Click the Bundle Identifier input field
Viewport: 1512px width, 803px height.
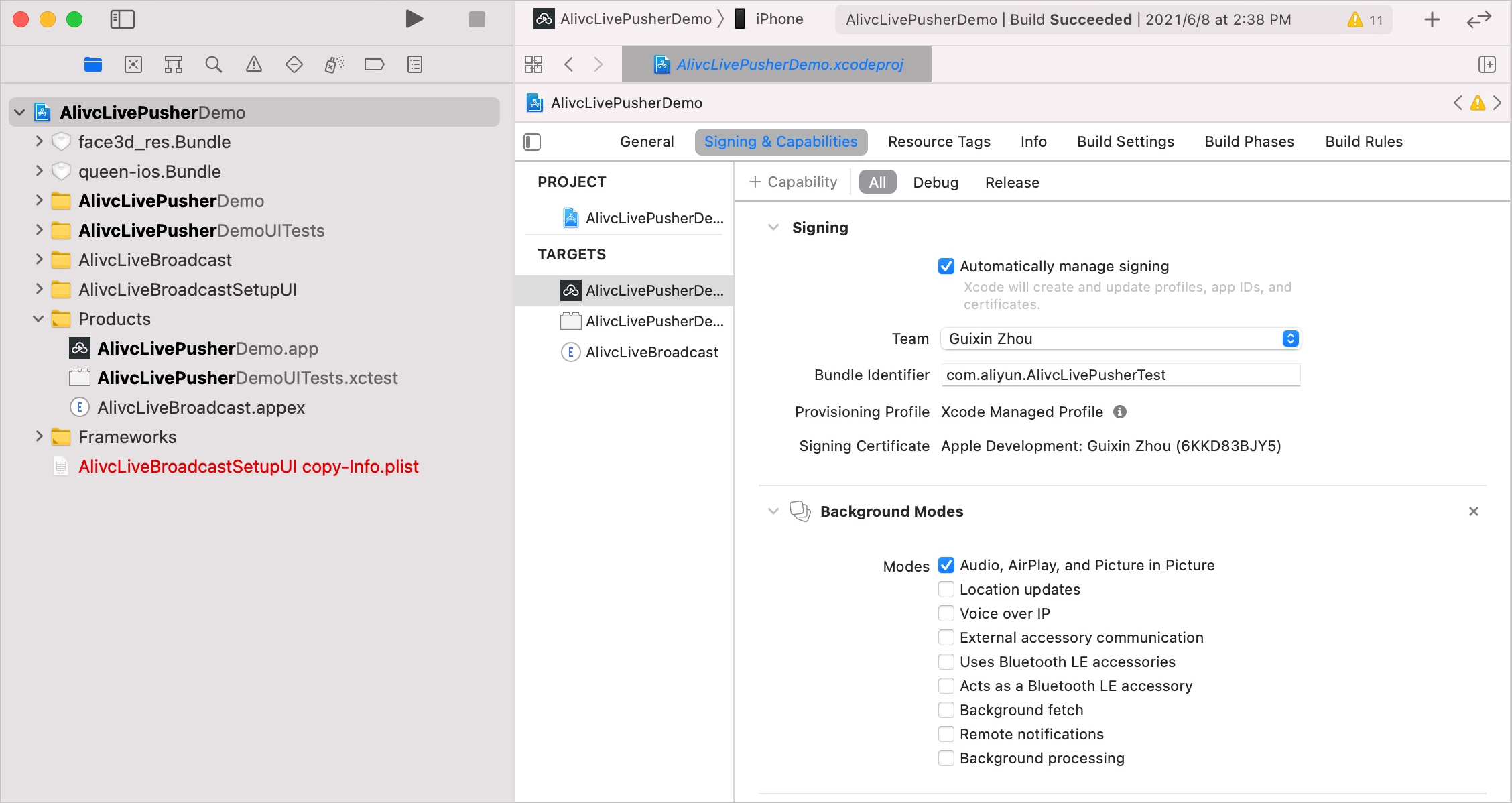pos(1118,375)
